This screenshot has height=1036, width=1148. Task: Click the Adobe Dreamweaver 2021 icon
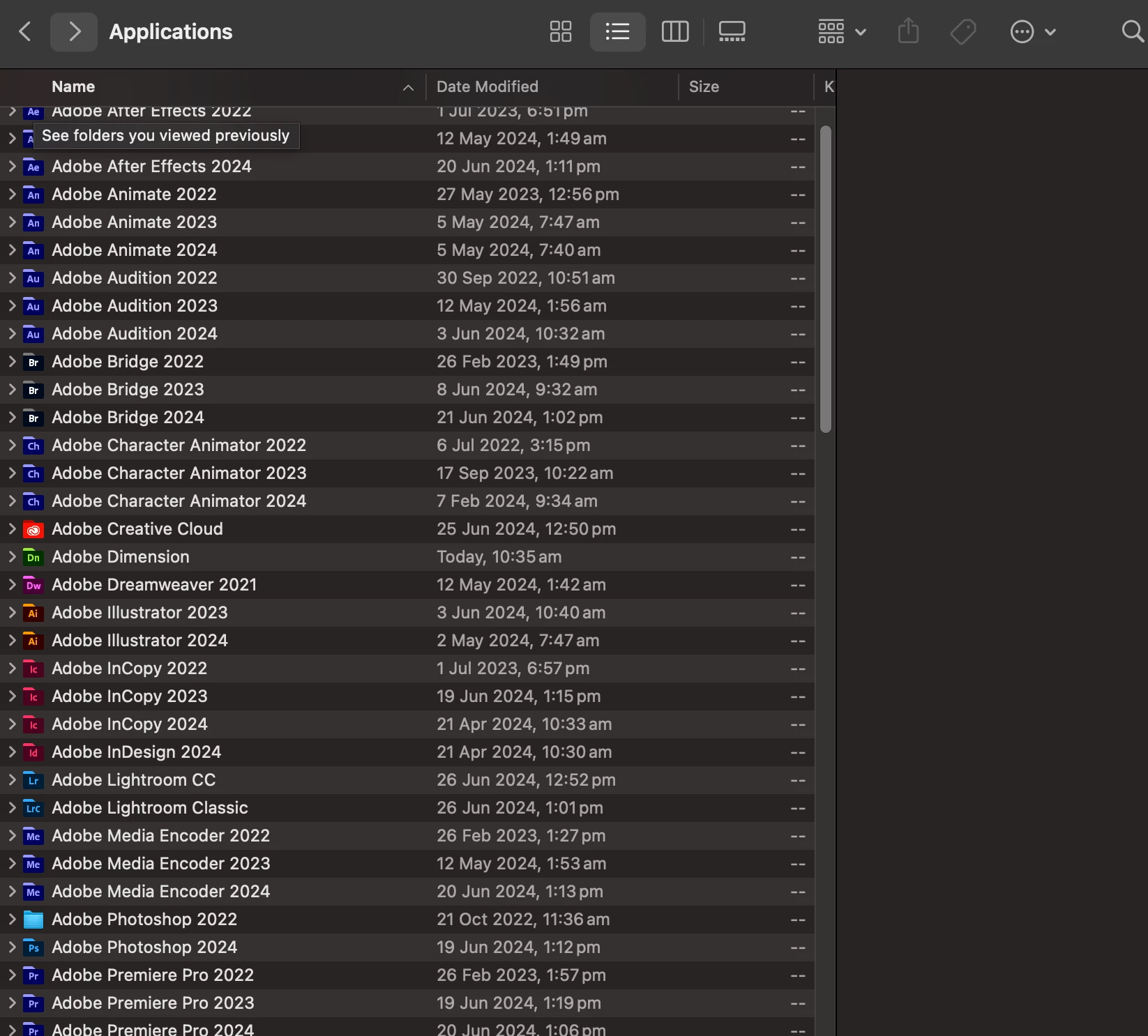click(x=33, y=585)
